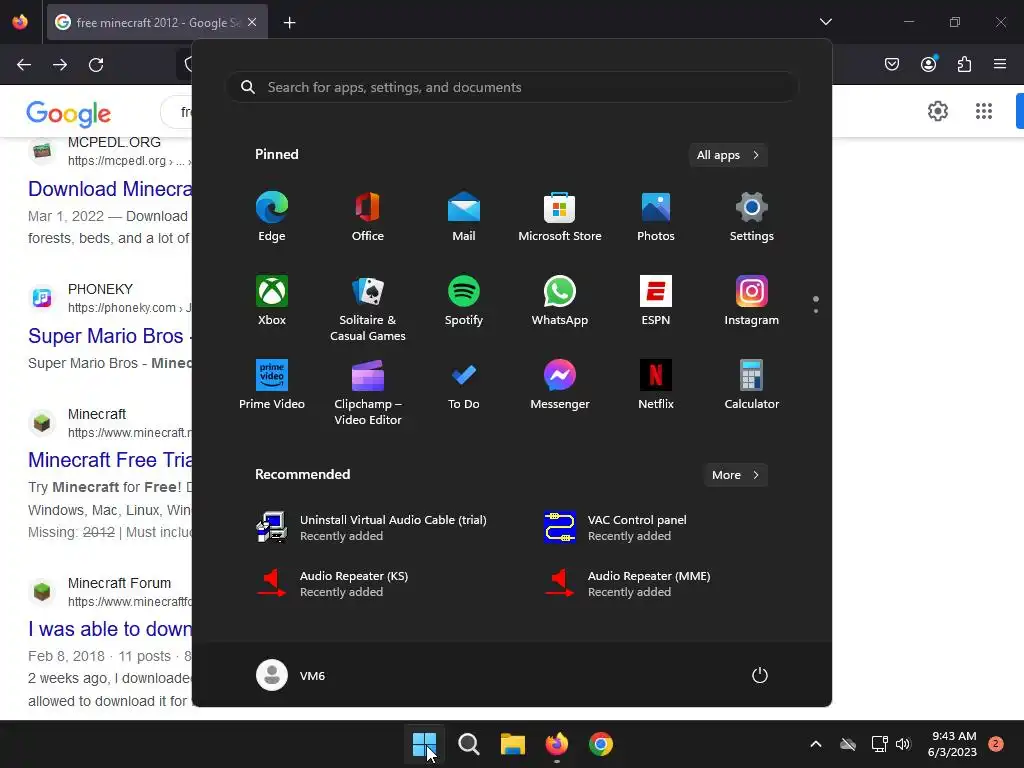Open Firefox extensions button
The height and width of the screenshot is (768, 1024).
tap(964, 64)
